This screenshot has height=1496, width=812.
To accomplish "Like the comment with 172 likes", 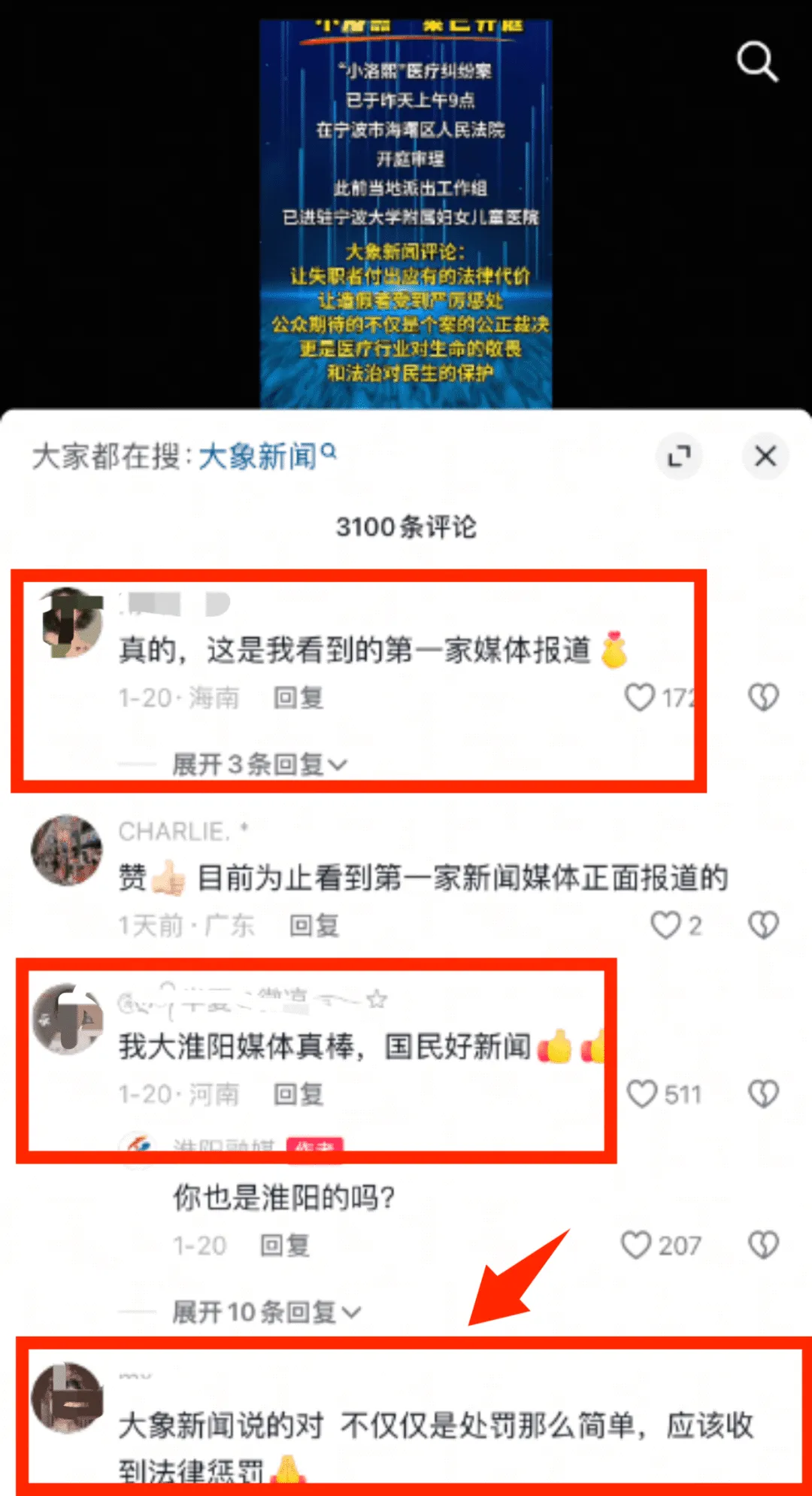I will click(640, 697).
